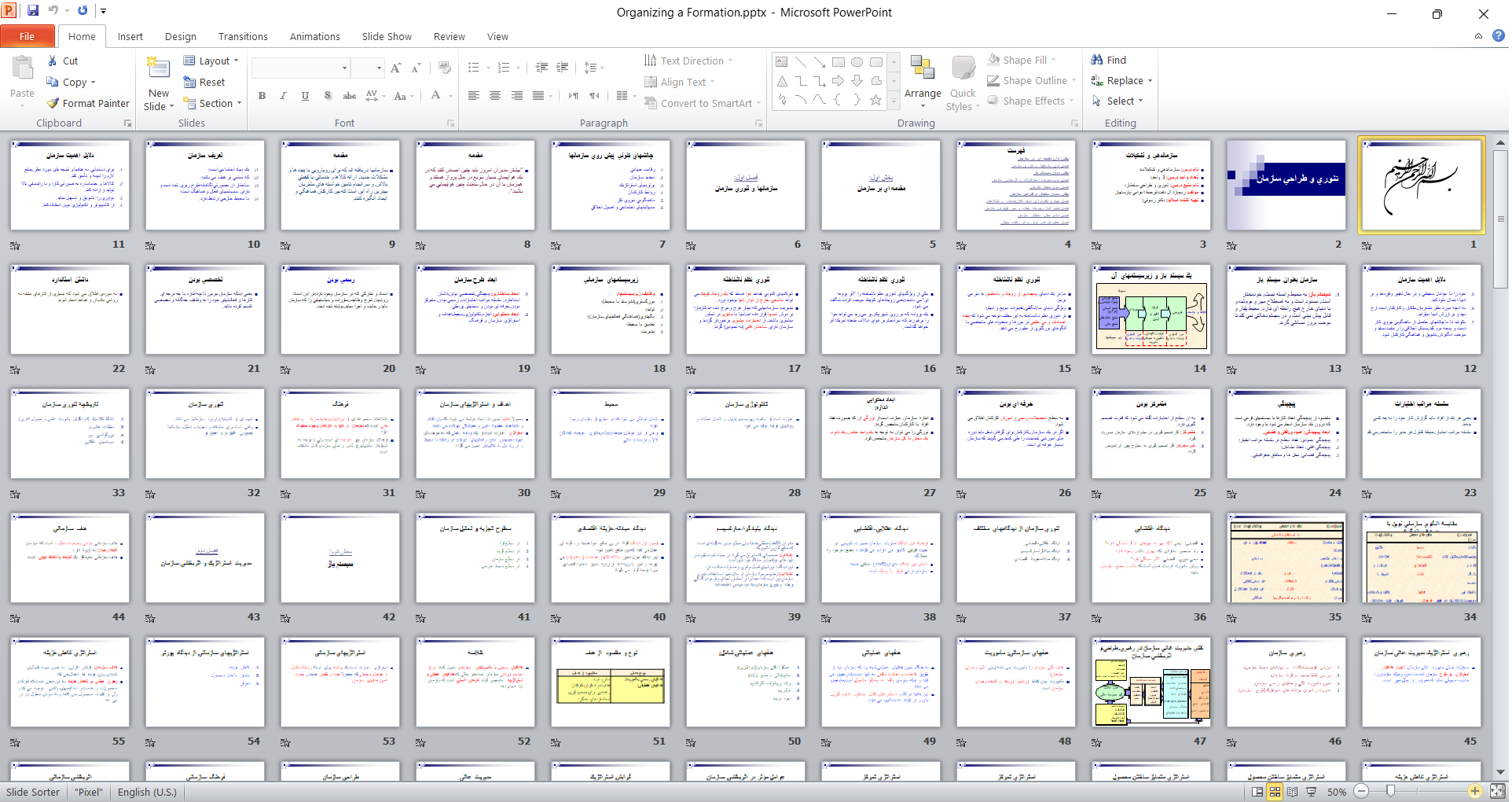Image resolution: width=1512 pixels, height=802 pixels.
Task: Select the 5-point star shape in gallery
Action: (x=876, y=100)
